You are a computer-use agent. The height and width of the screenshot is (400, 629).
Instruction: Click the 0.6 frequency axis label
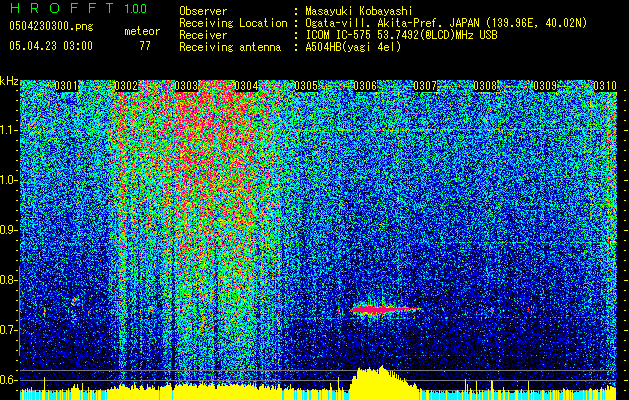coord(8,380)
